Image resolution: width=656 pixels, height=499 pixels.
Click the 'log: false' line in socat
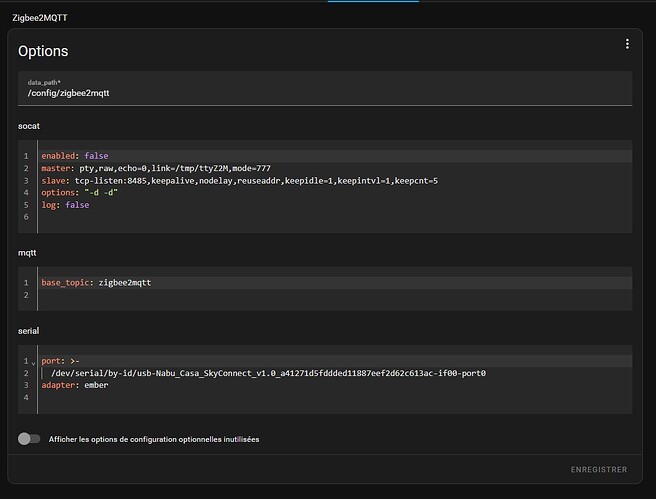(x=65, y=205)
